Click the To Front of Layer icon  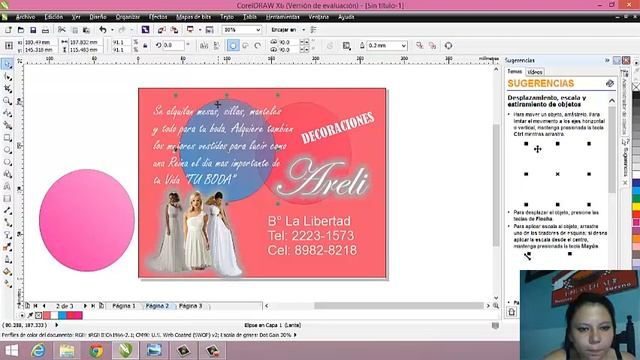click(420, 46)
